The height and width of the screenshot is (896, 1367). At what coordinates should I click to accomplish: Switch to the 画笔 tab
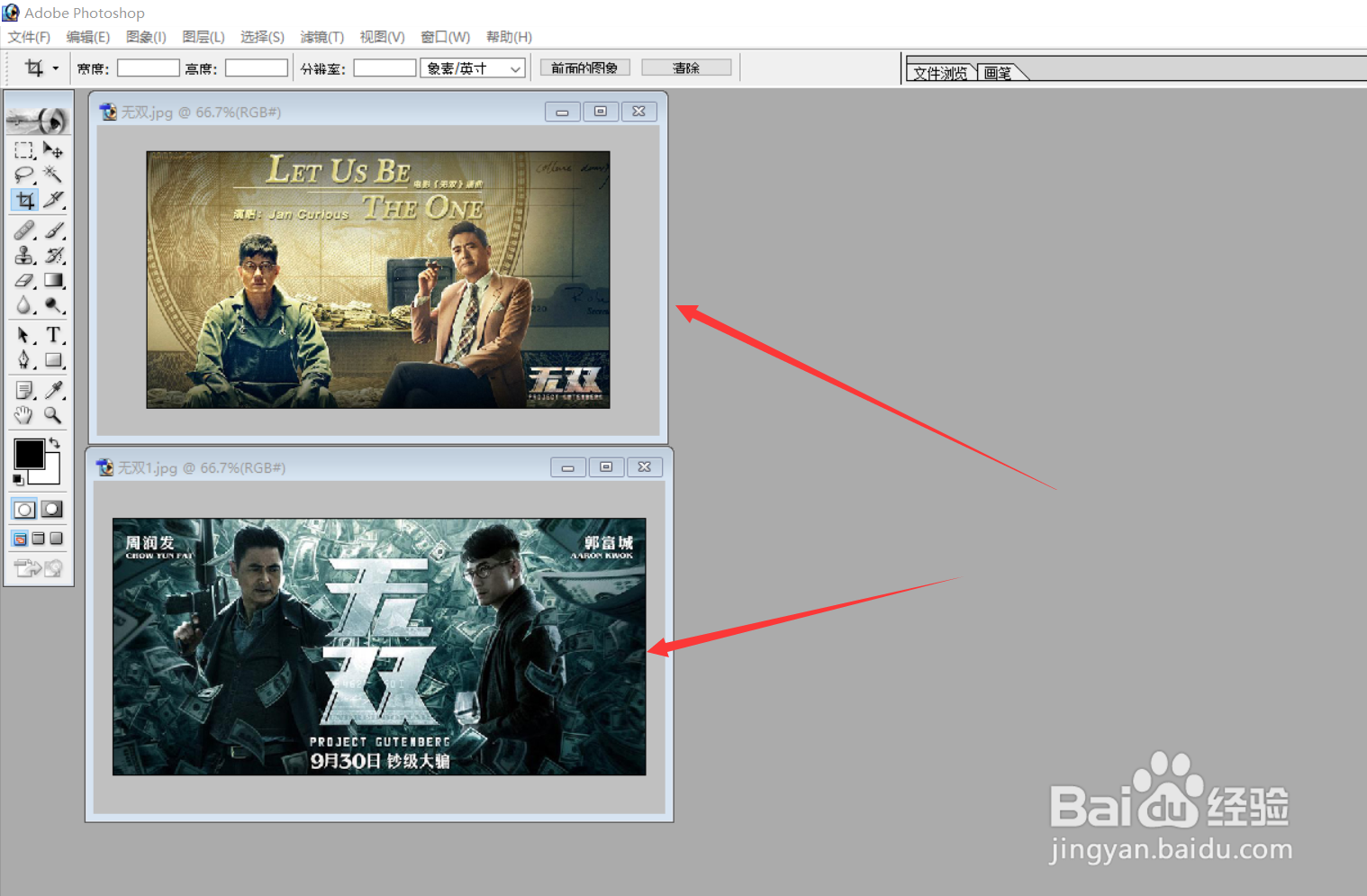pos(998,73)
